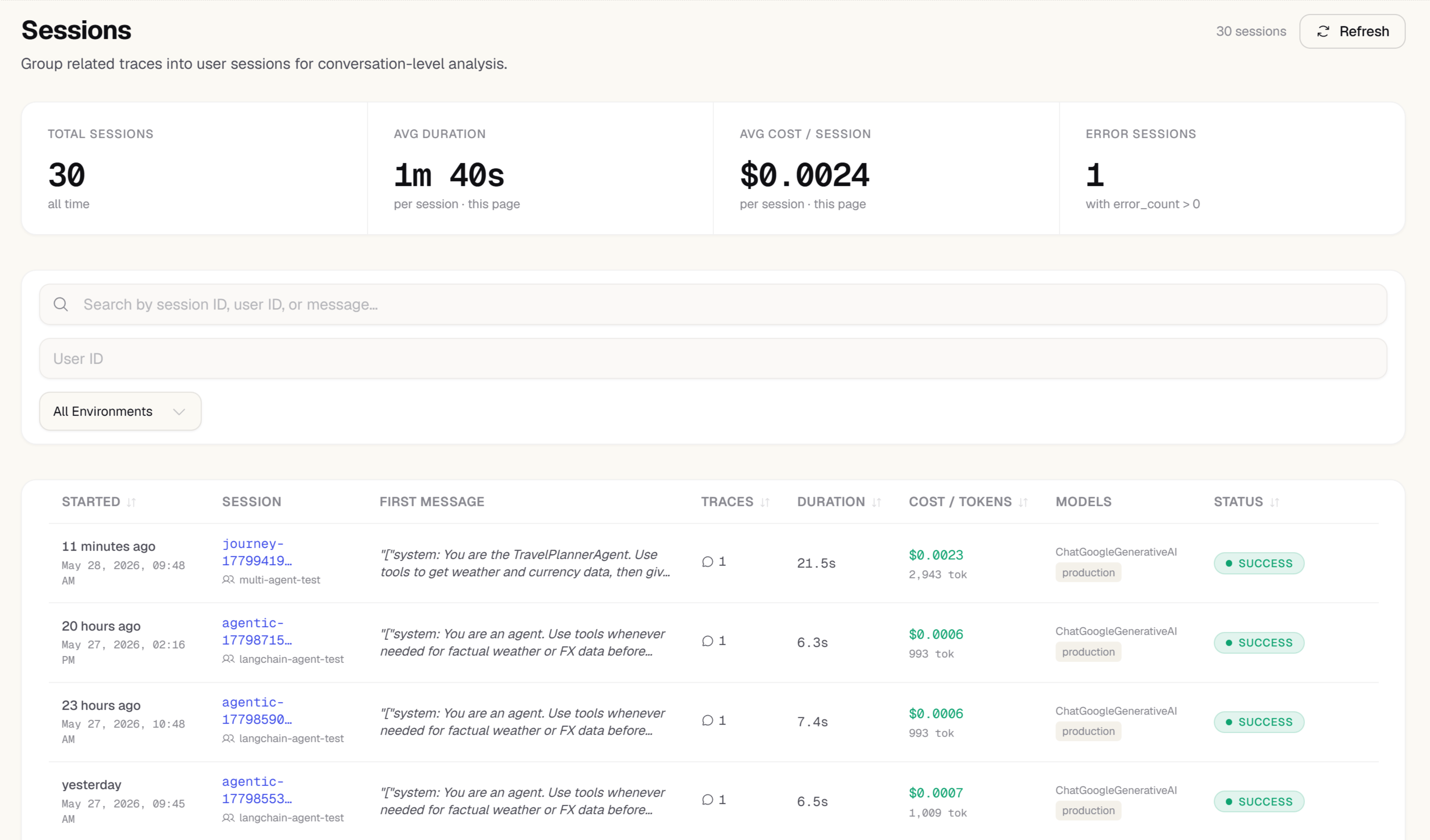
Task: Click the 21.5s duration value
Action: (816, 563)
